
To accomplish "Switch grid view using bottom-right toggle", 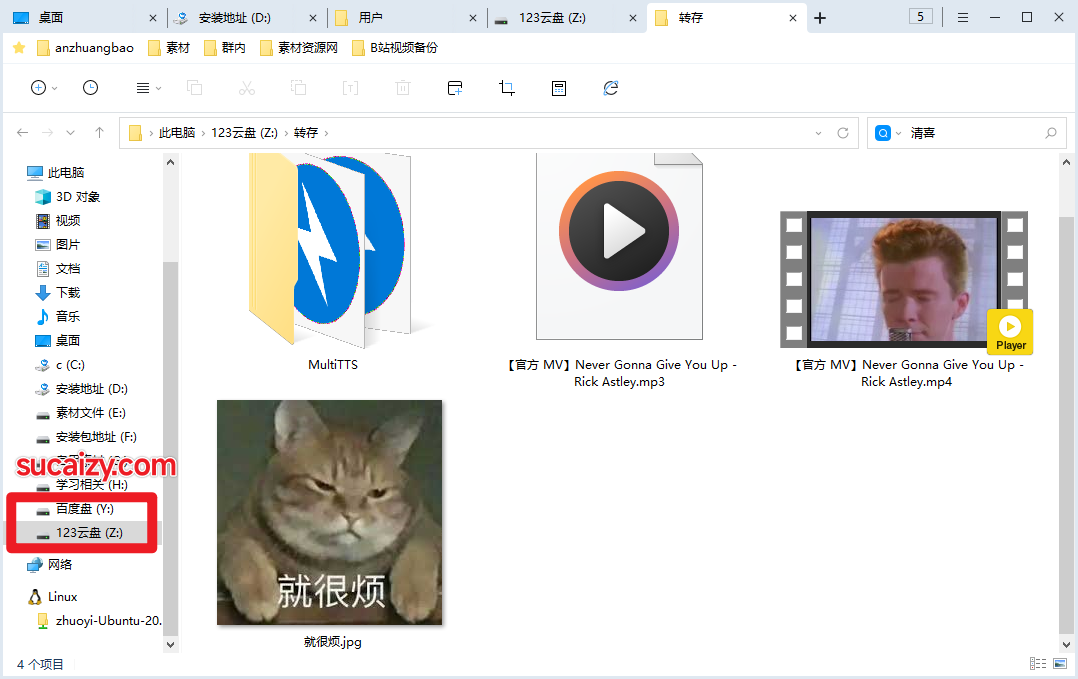I will pyautogui.click(x=1060, y=663).
